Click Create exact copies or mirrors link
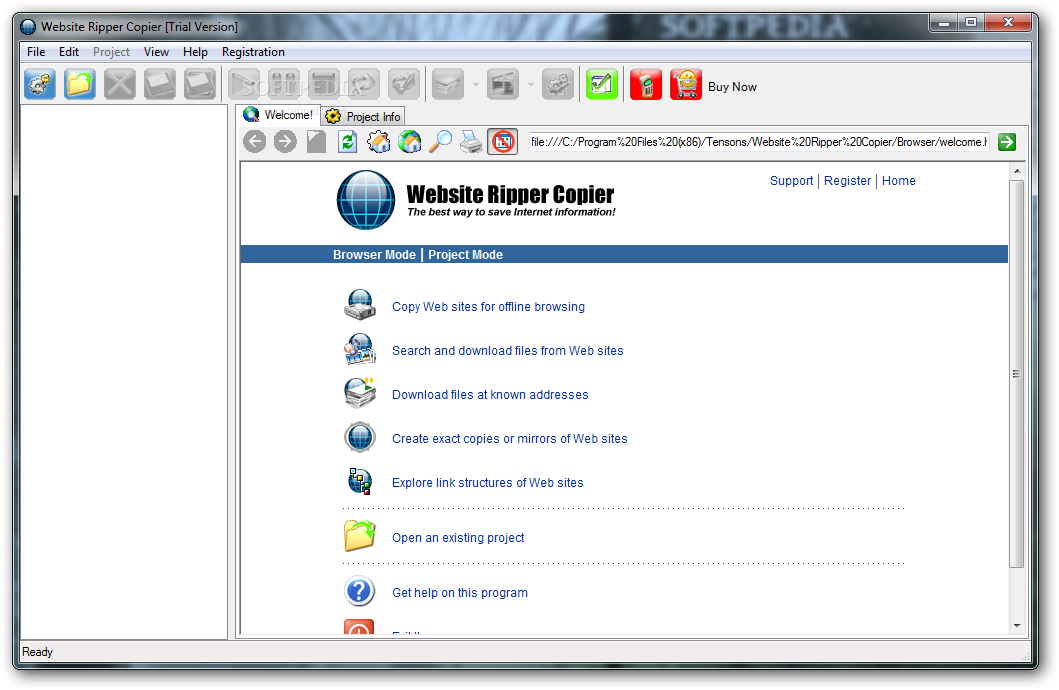The width and height of the screenshot is (1059, 690). 510,439
